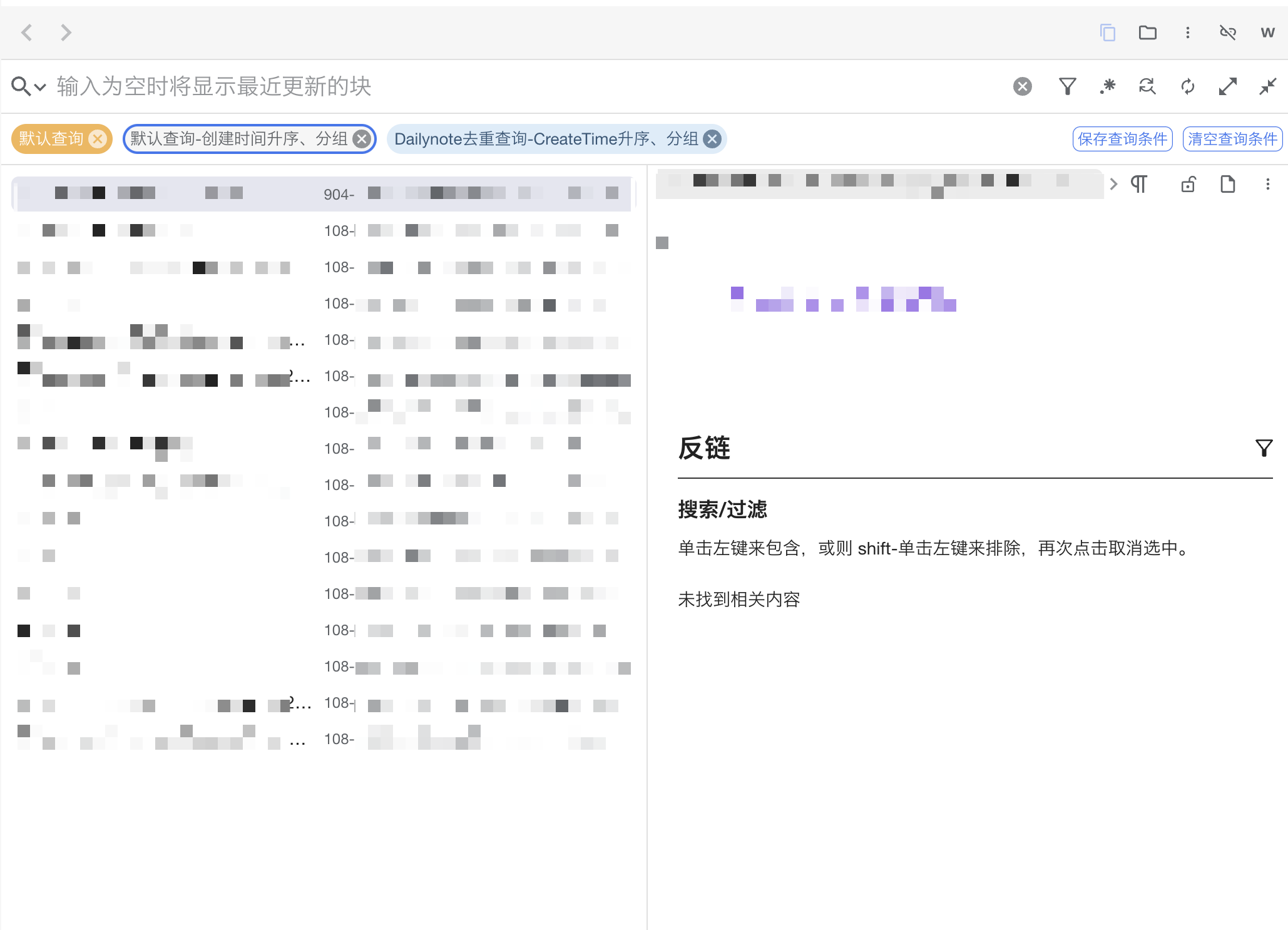Click the forward navigation arrow
The image size is (1288, 930).
[66, 33]
